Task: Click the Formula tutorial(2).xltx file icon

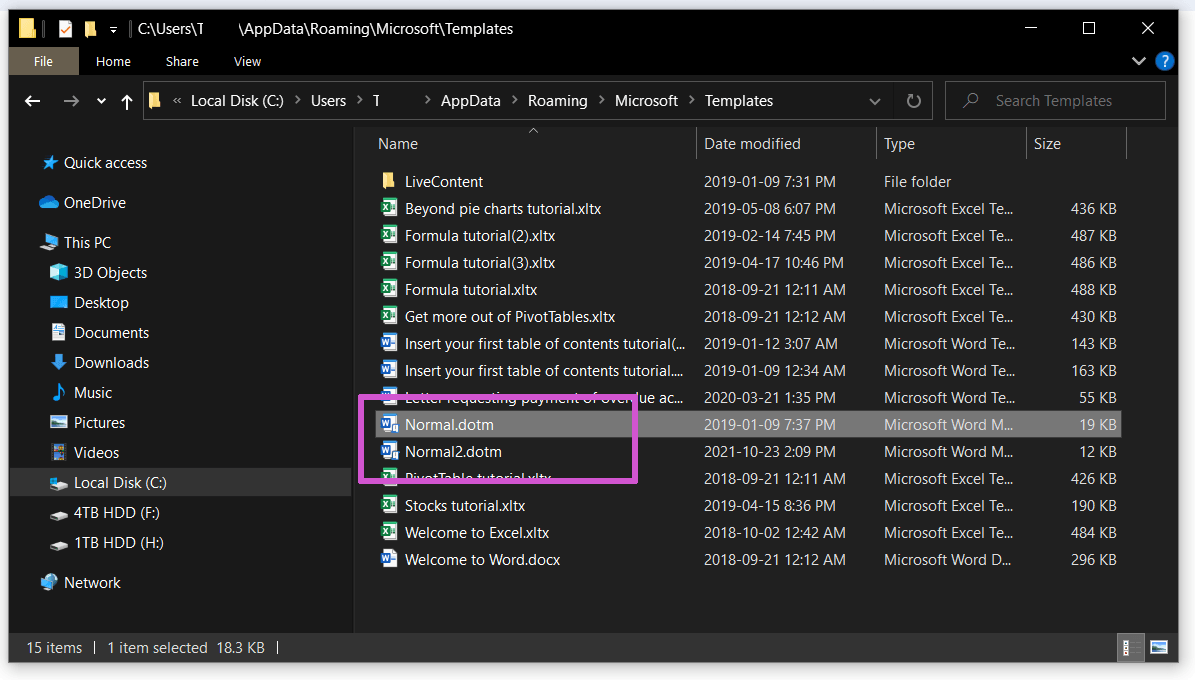Action: 389,235
